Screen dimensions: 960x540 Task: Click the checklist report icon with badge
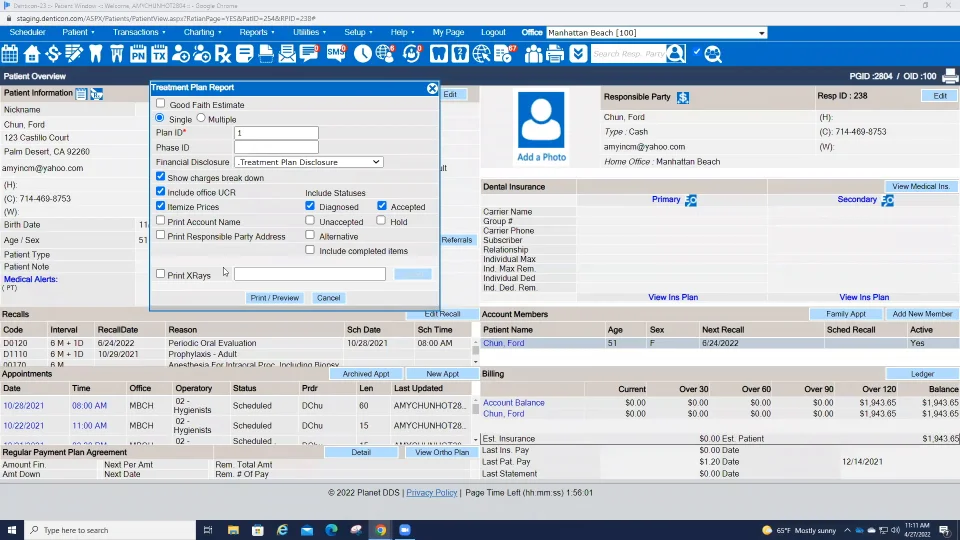click(x=504, y=54)
